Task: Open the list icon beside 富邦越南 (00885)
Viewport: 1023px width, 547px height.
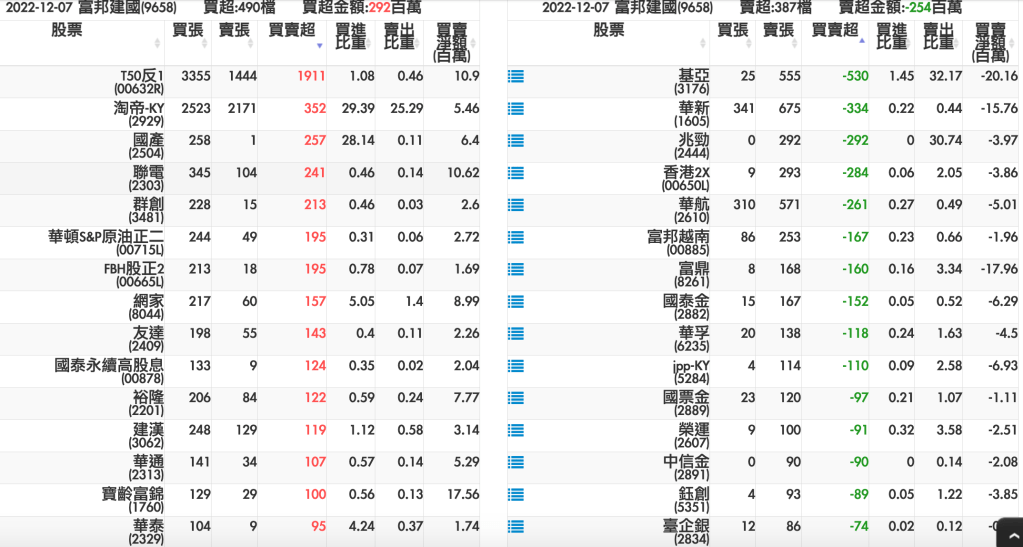Action: [515, 237]
